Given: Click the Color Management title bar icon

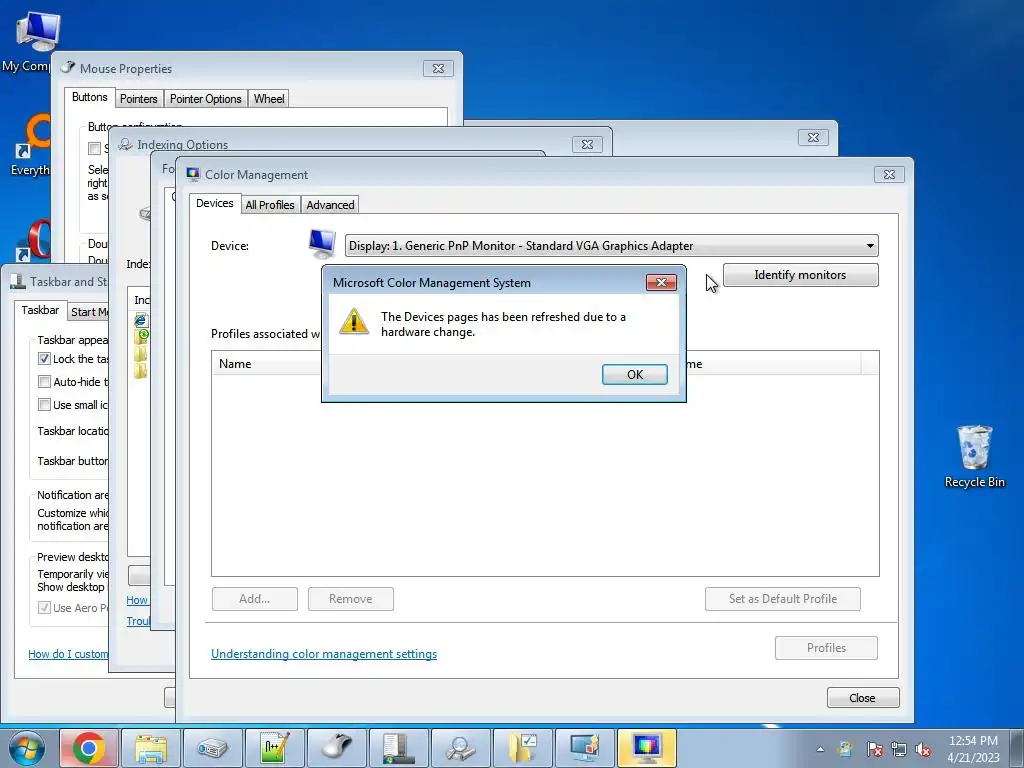Looking at the screenshot, I should tap(193, 174).
